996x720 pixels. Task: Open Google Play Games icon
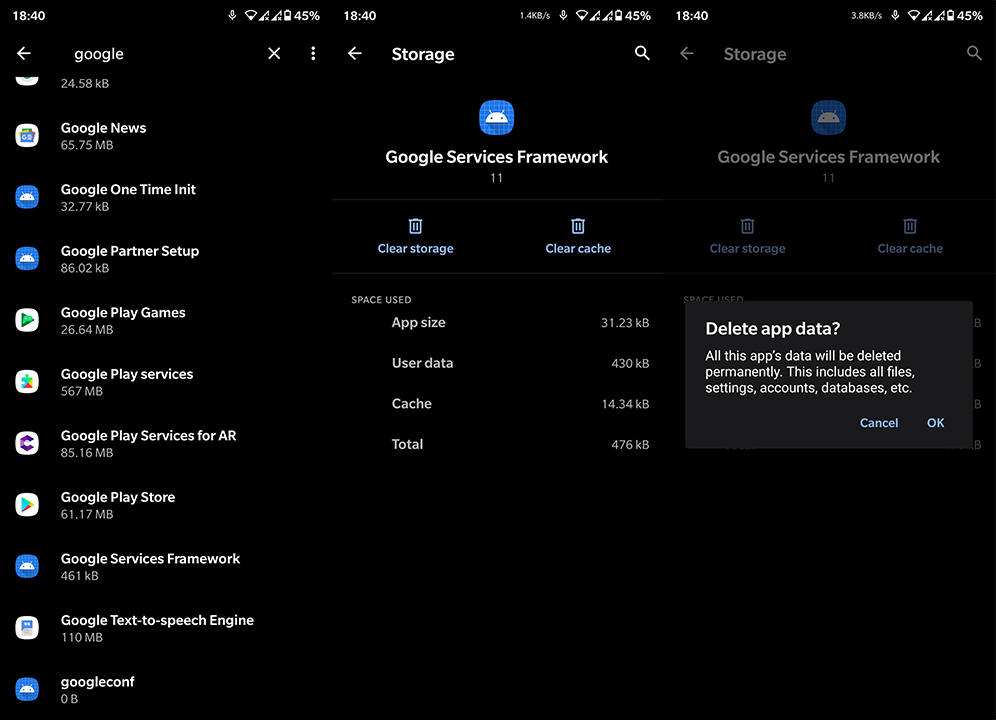tap(27, 320)
